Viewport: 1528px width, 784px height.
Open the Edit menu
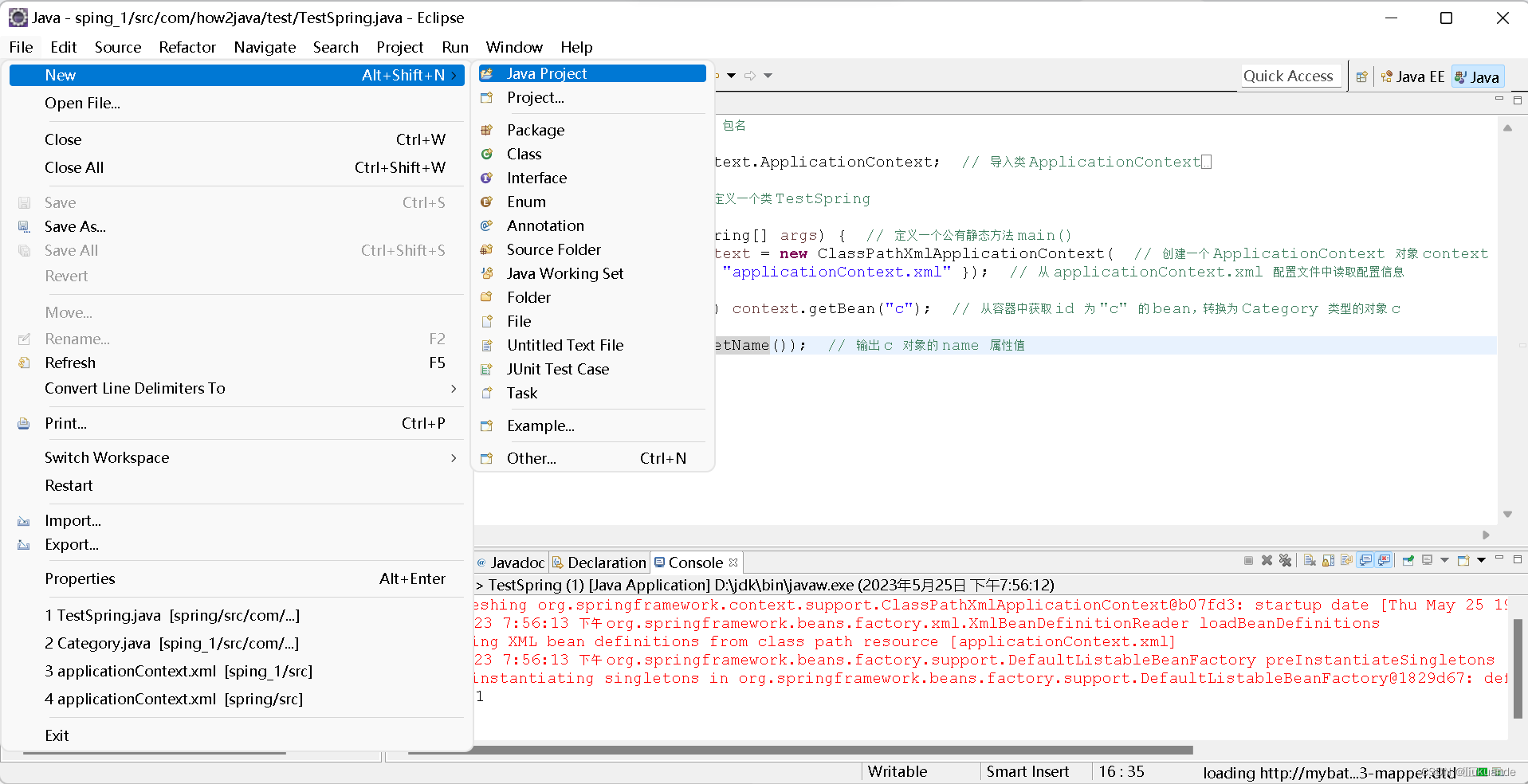(x=63, y=47)
